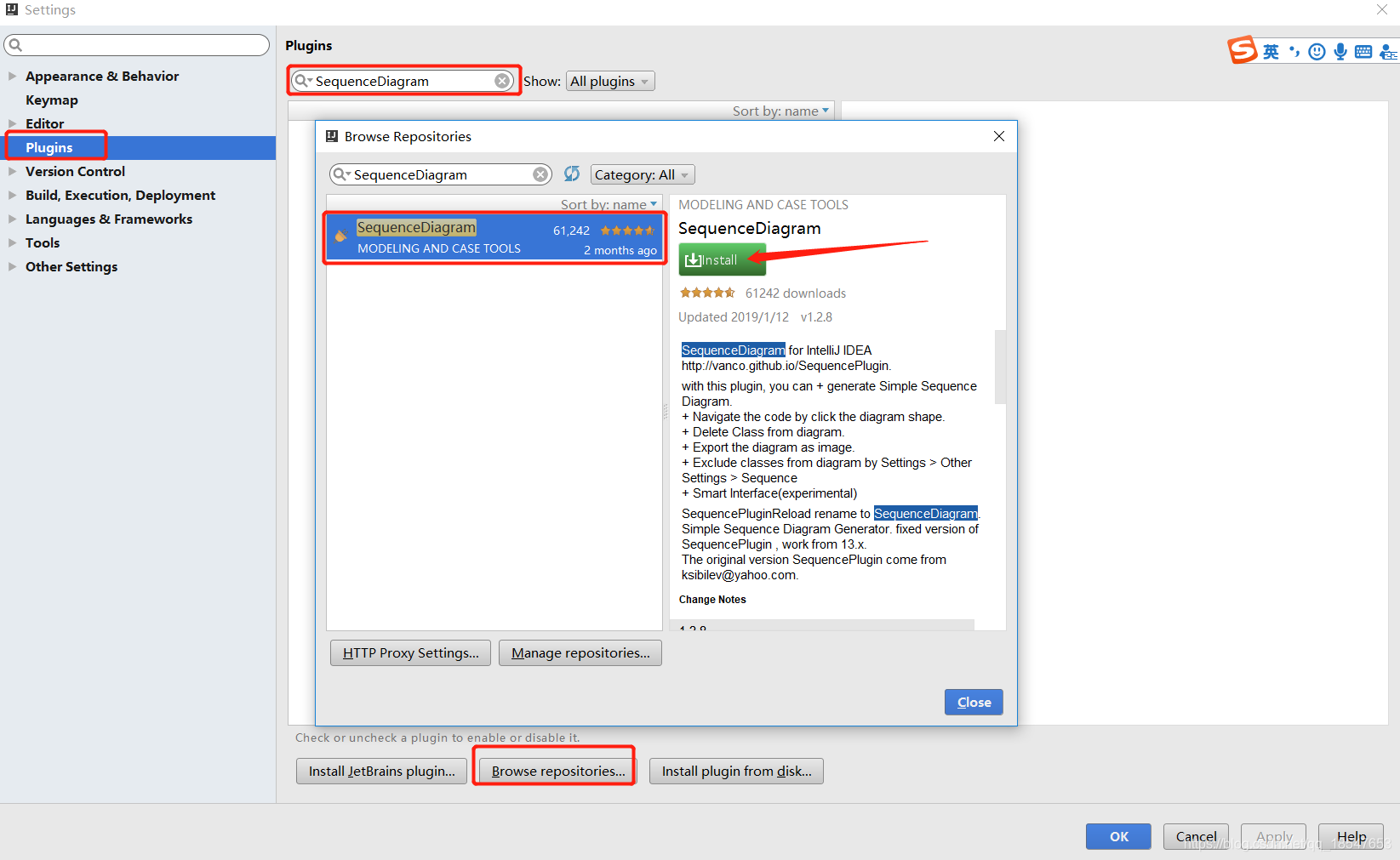The image size is (1400, 860).
Task: Open Help for Settings
Action: tap(1351, 836)
